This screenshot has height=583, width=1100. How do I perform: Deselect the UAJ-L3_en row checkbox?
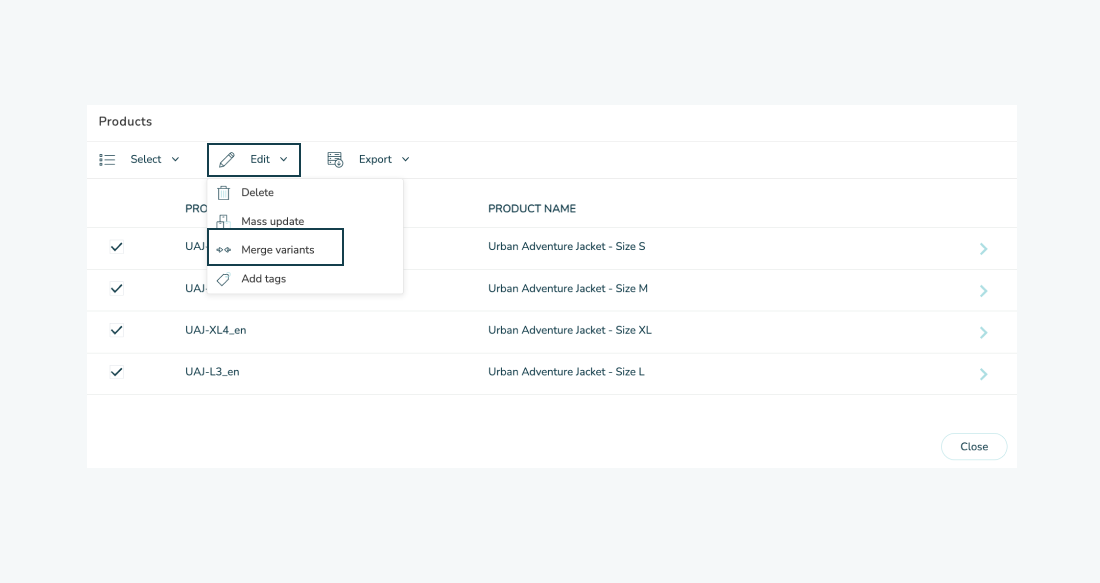pyautogui.click(x=116, y=372)
